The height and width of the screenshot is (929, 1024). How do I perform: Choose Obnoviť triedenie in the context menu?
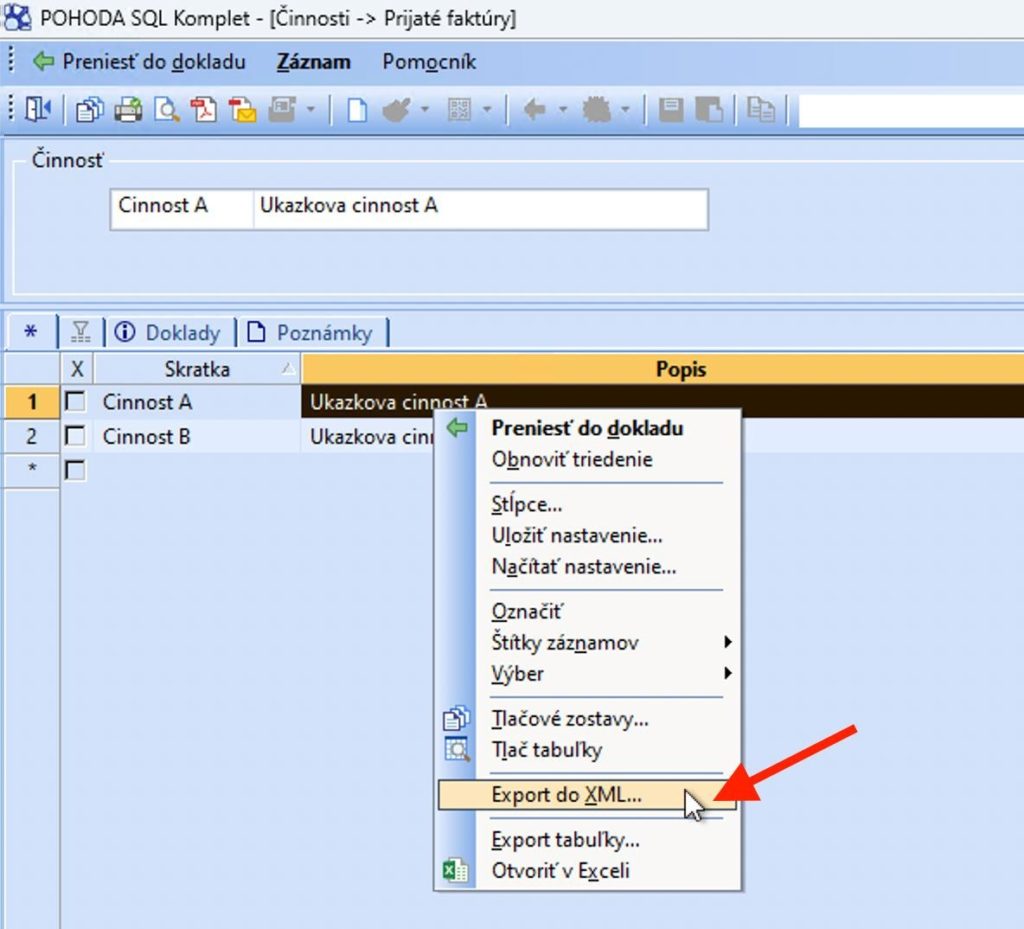[x=587, y=459]
